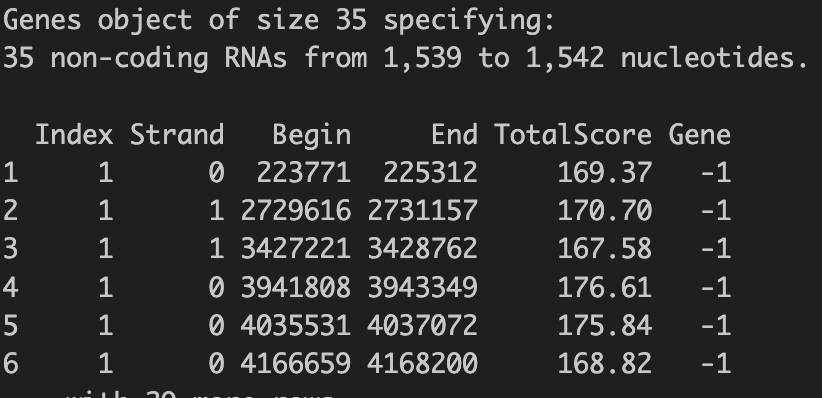Click the '35 non-coding RNAs' summary line
Image resolution: width=822 pixels, height=398 pixels.
406,58
